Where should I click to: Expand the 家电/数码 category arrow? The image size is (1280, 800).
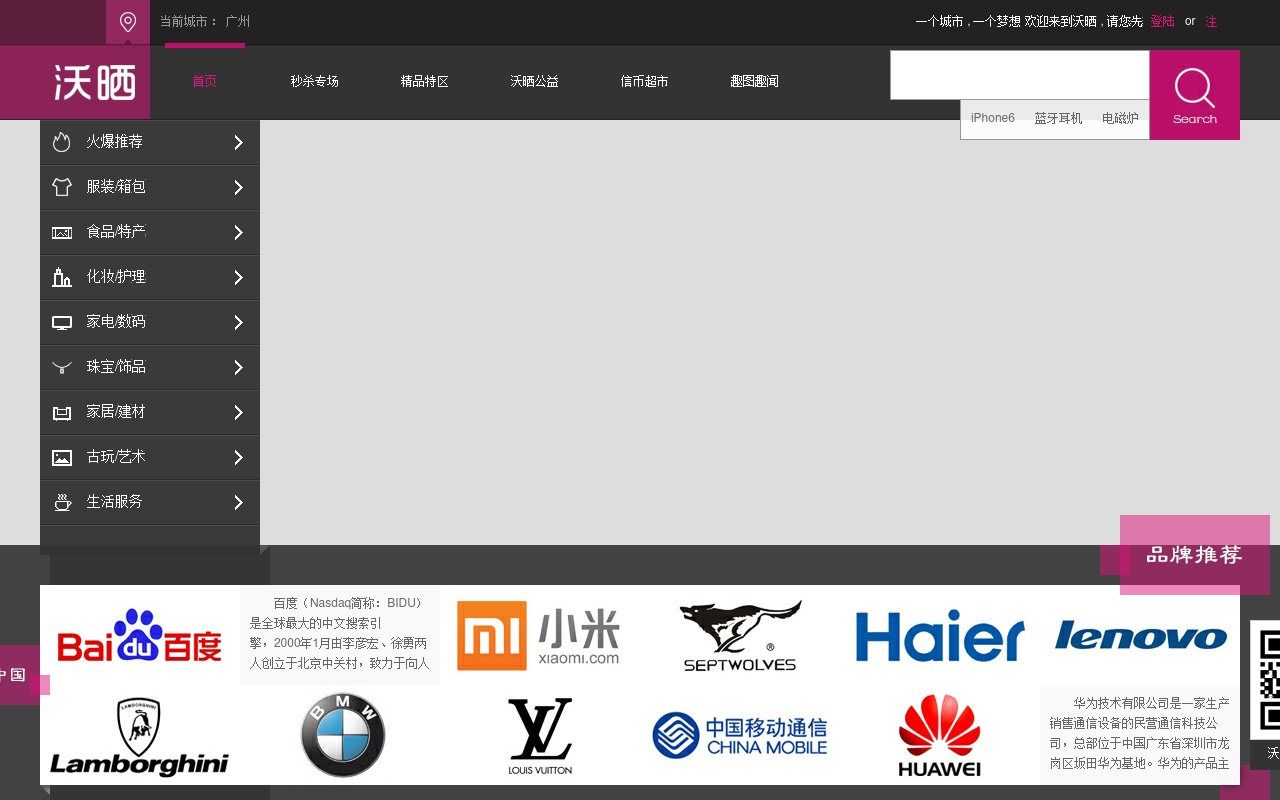point(238,322)
